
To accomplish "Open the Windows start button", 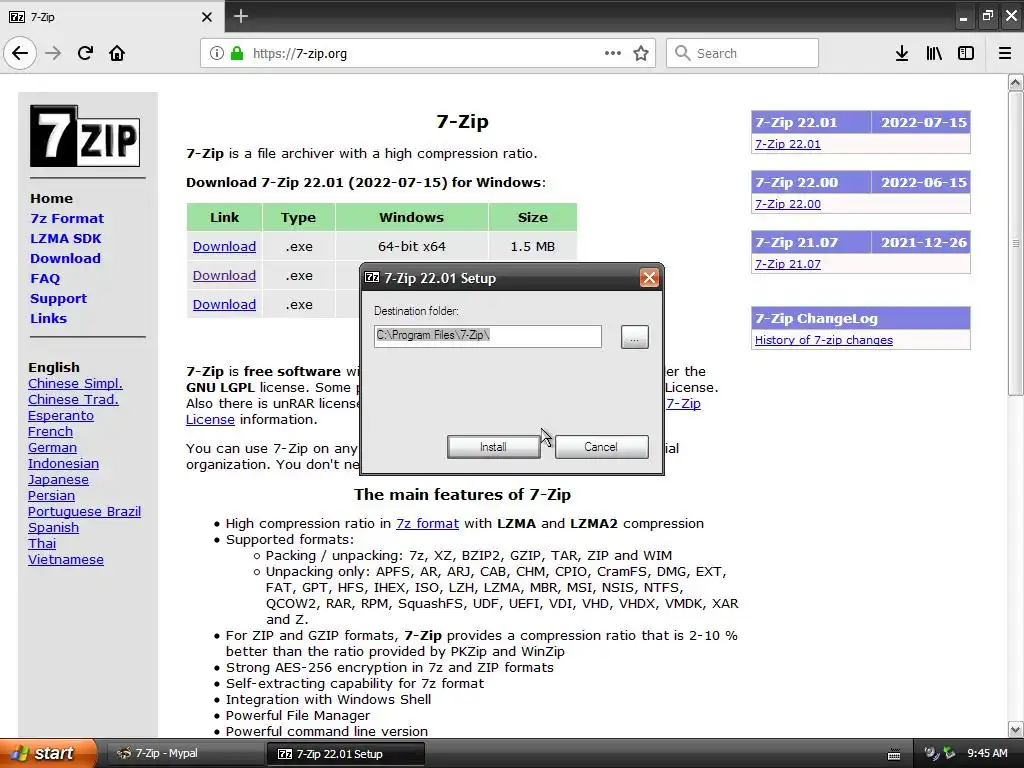I will coord(48,753).
